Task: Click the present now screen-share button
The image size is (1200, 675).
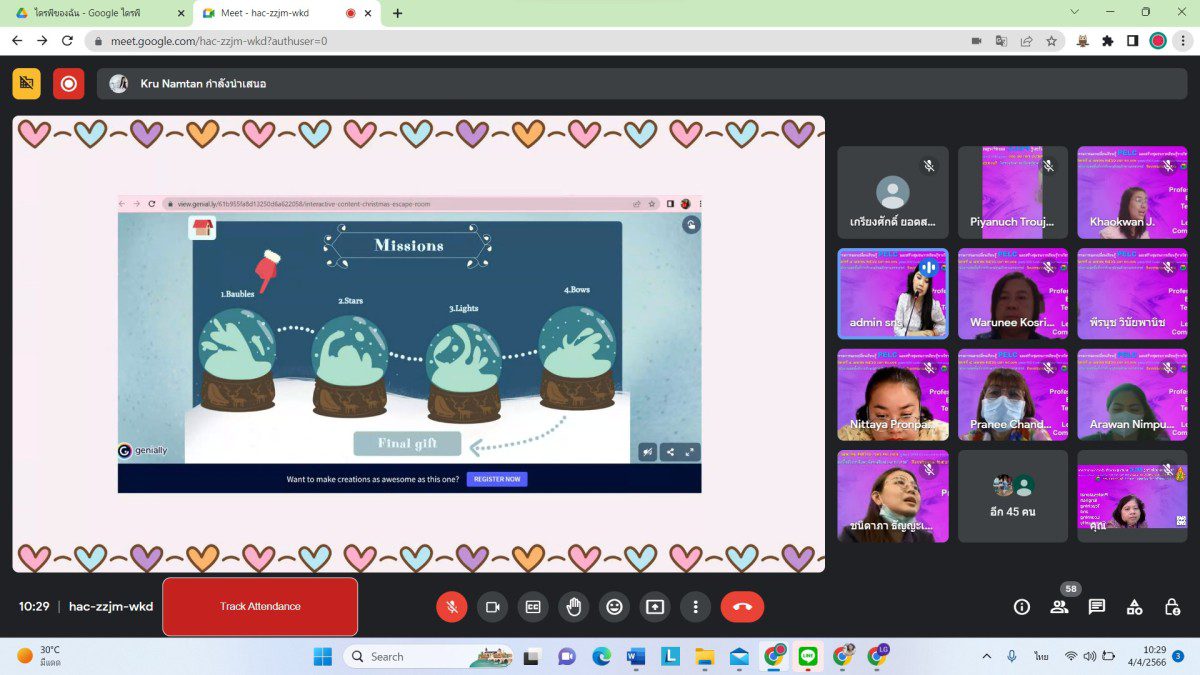Action: coord(655,606)
